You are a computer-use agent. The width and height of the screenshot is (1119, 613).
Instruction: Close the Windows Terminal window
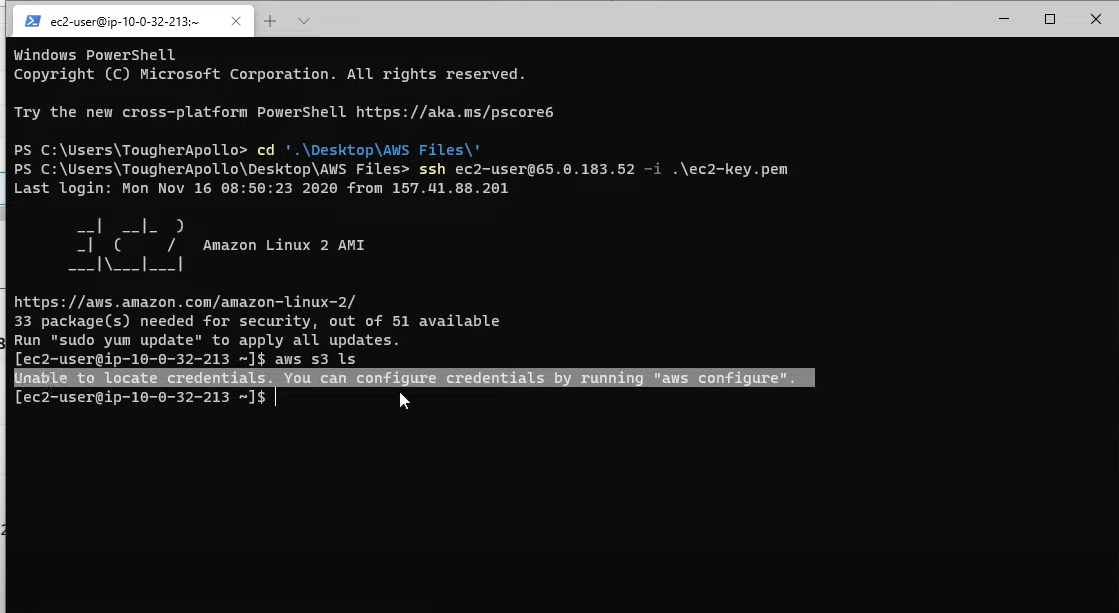1095,19
